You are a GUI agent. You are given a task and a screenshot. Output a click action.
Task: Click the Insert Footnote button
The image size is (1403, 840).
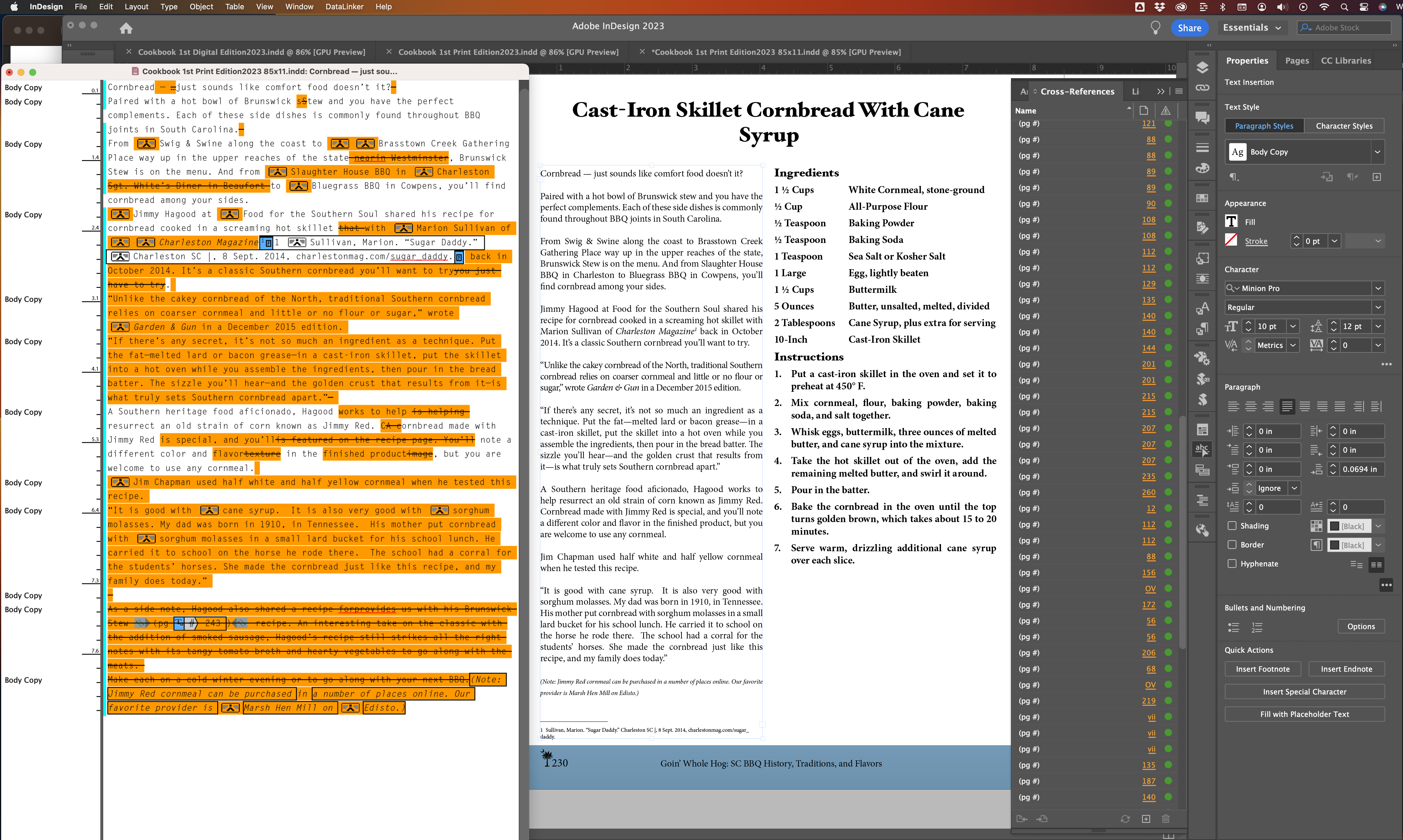point(1262,668)
